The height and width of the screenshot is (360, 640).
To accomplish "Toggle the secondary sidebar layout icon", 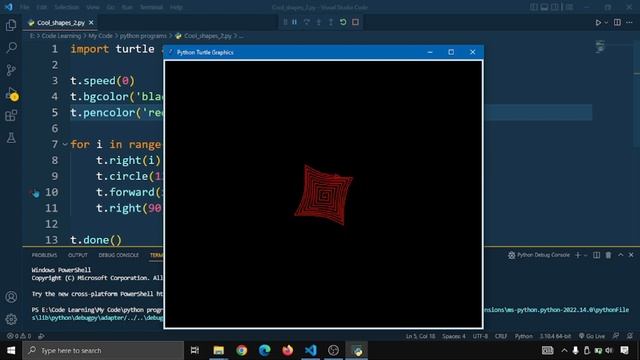I will pyautogui.click(x=555, y=7).
